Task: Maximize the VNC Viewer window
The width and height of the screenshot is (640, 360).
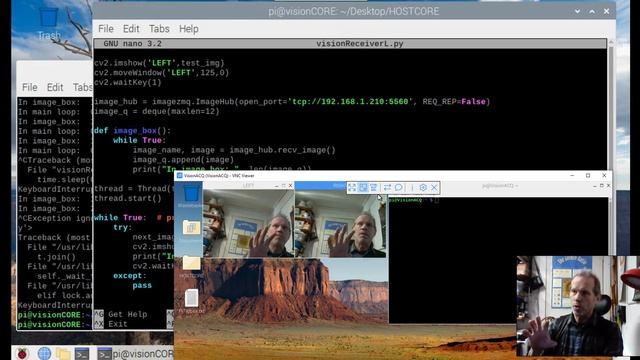Action: pos(588,176)
